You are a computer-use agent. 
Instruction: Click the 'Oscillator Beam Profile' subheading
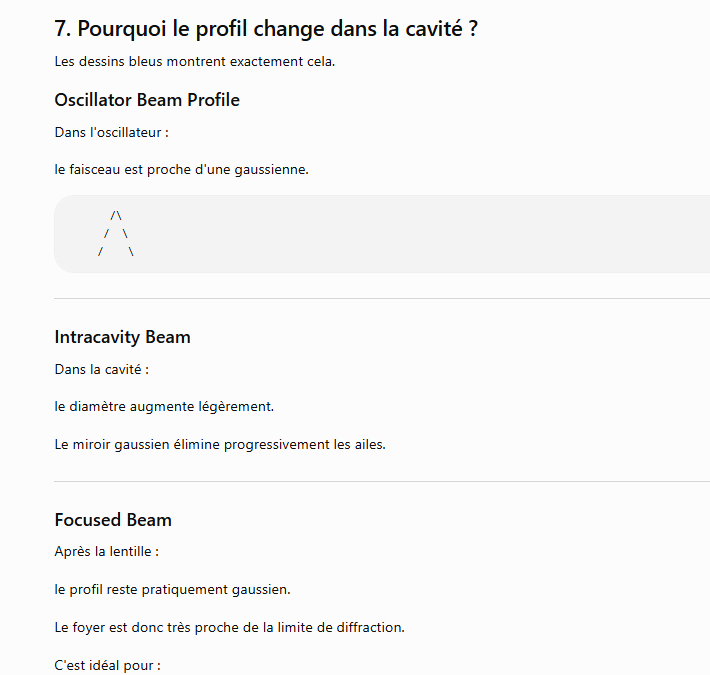tap(147, 100)
